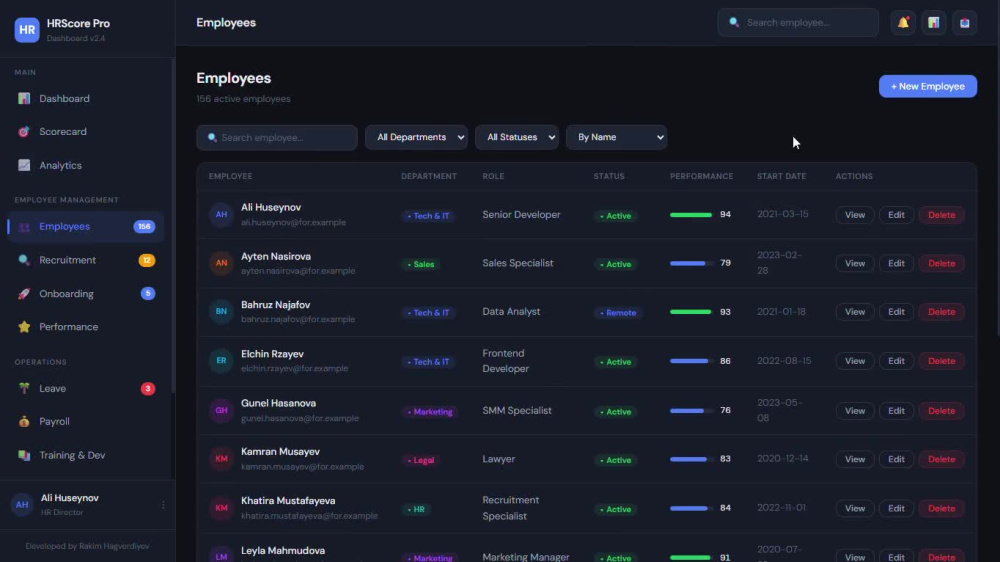This screenshot has width=1000, height=562.
Task: Click the ali.huseynov@for.example email
Action: pos(293,223)
